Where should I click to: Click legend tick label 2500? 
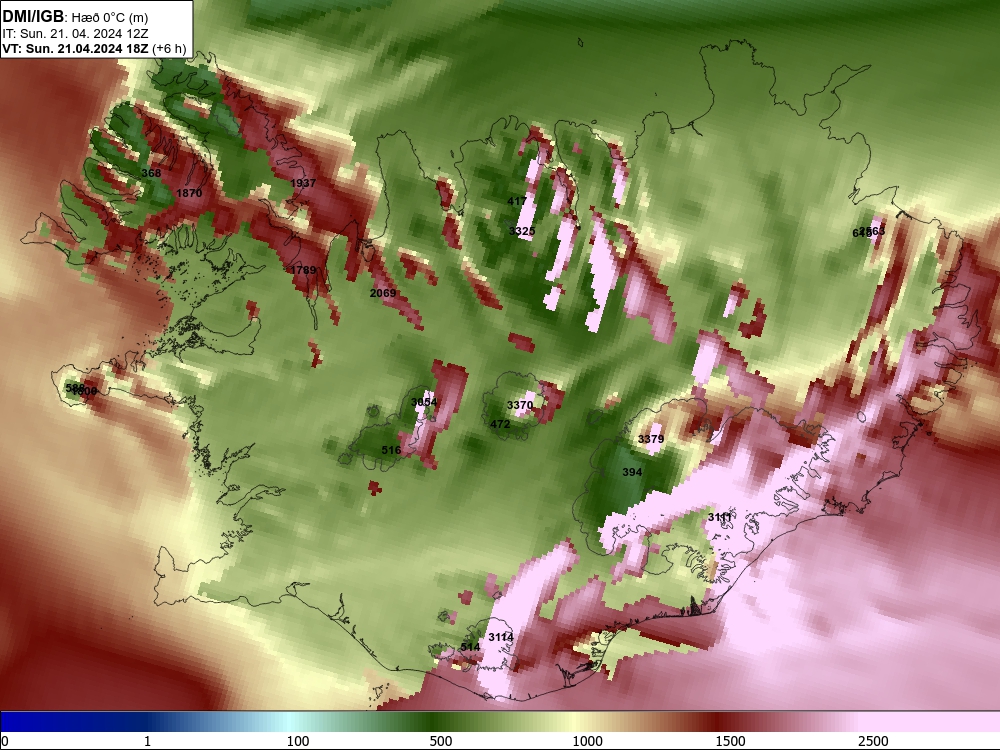[873, 741]
